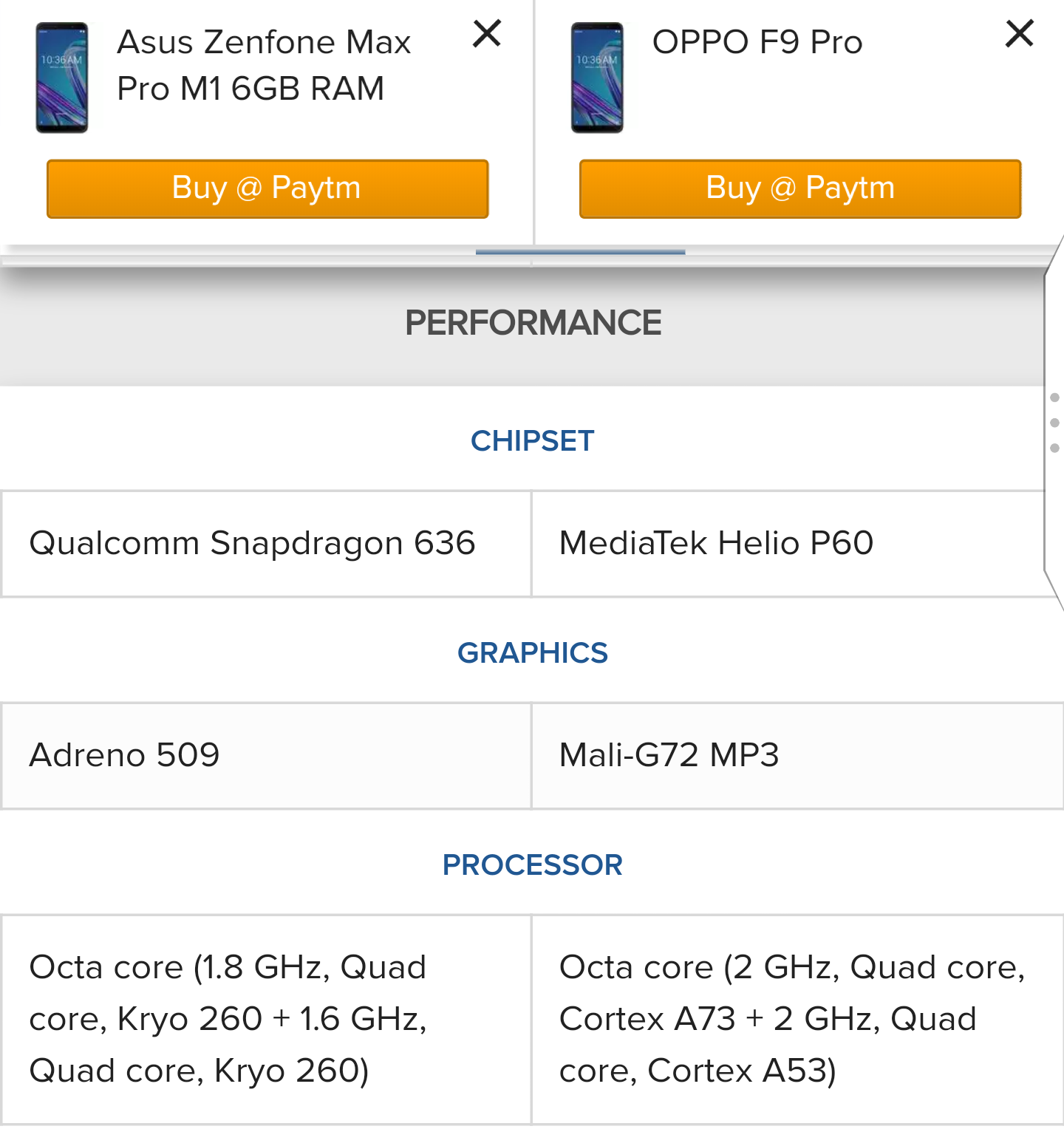Select the CHIPSET row heading

[x=532, y=441]
